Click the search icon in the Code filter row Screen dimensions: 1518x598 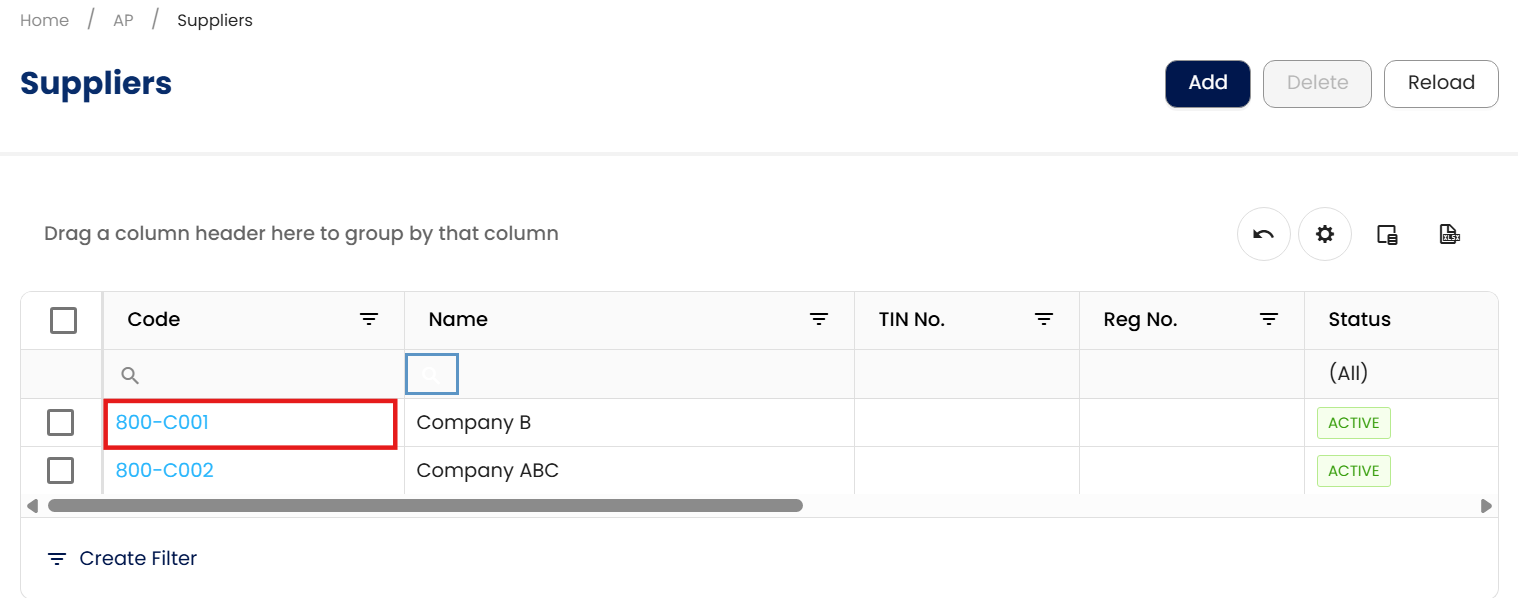(x=130, y=375)
